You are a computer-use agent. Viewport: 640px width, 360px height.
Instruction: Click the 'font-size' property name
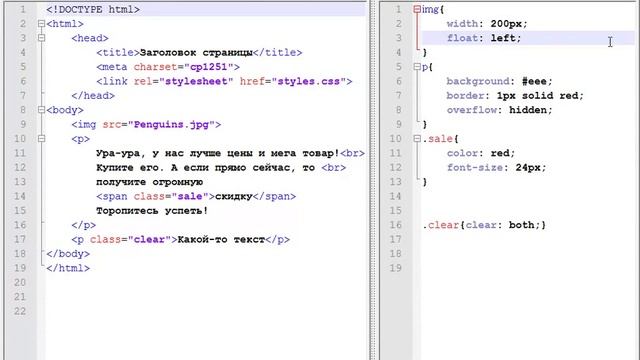pos(475,167)
